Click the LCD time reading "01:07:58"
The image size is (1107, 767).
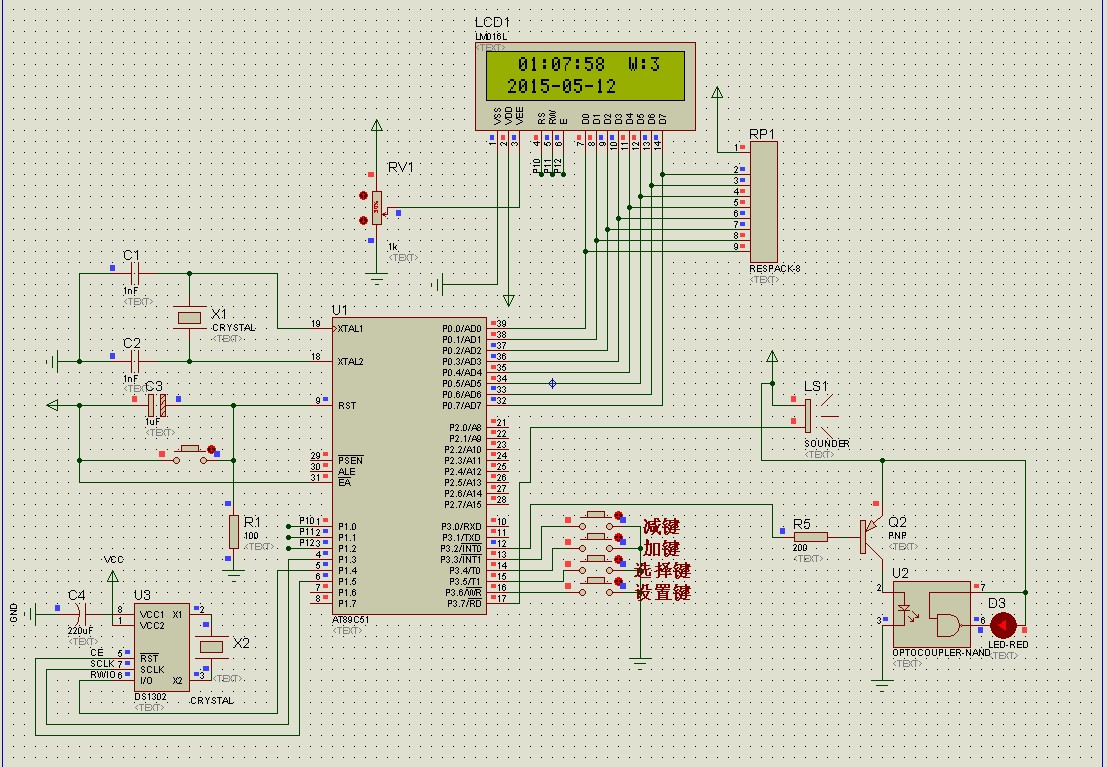561,64
